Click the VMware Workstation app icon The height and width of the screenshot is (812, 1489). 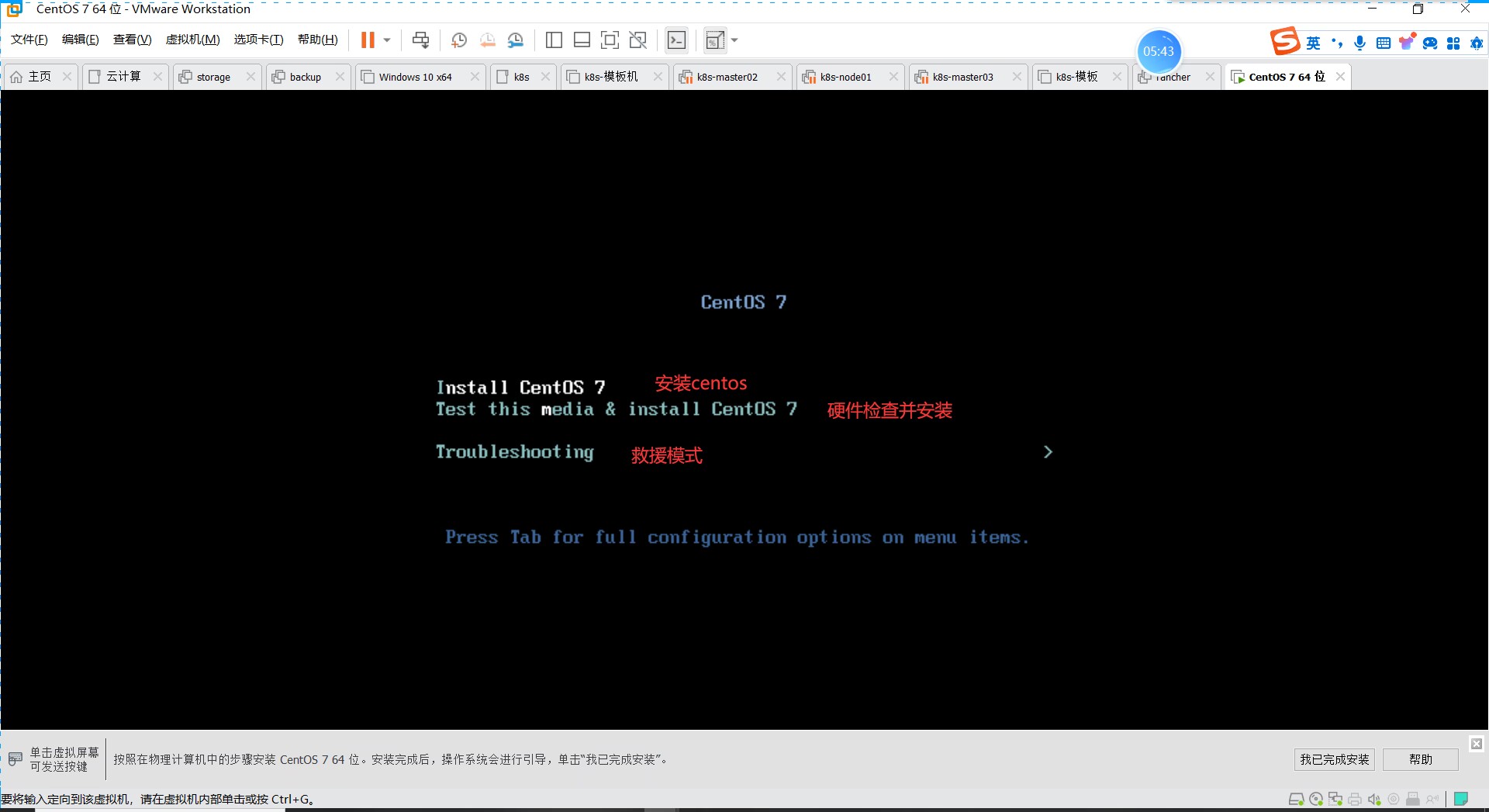14,9
